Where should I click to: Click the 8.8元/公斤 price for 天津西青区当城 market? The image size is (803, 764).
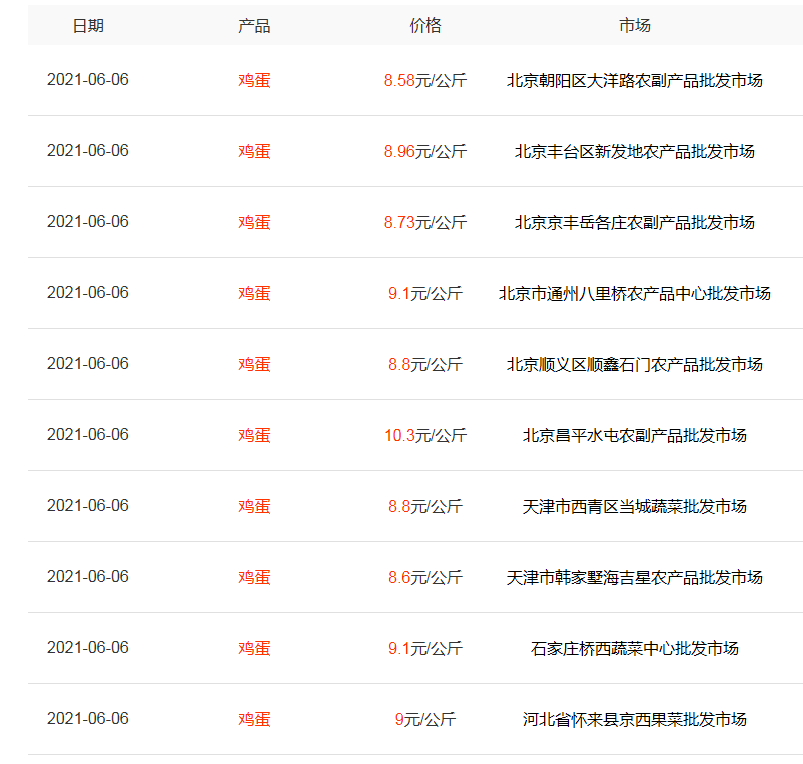425,506
